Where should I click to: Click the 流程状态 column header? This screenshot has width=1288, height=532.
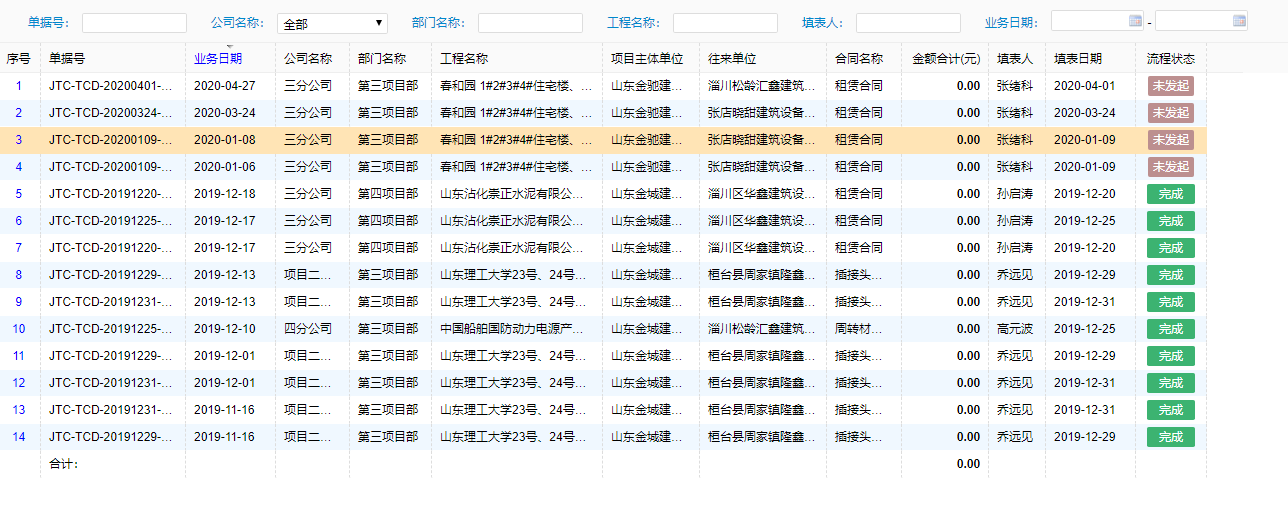(1171, 59)
